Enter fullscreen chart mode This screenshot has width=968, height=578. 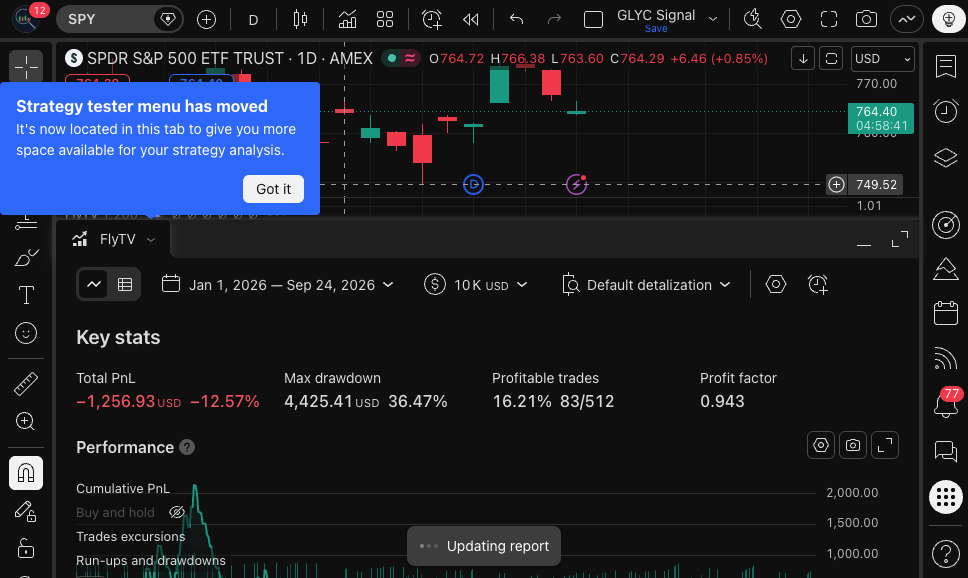point(828,19)
